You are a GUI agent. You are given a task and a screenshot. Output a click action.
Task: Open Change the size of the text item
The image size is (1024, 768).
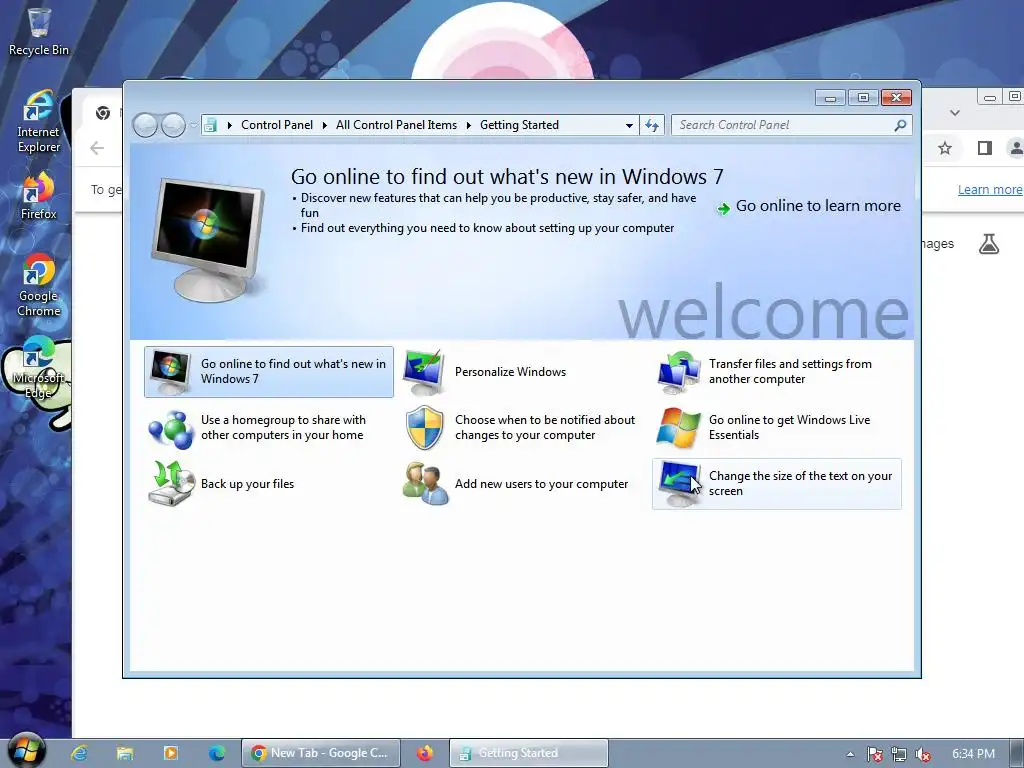point(776,484)
